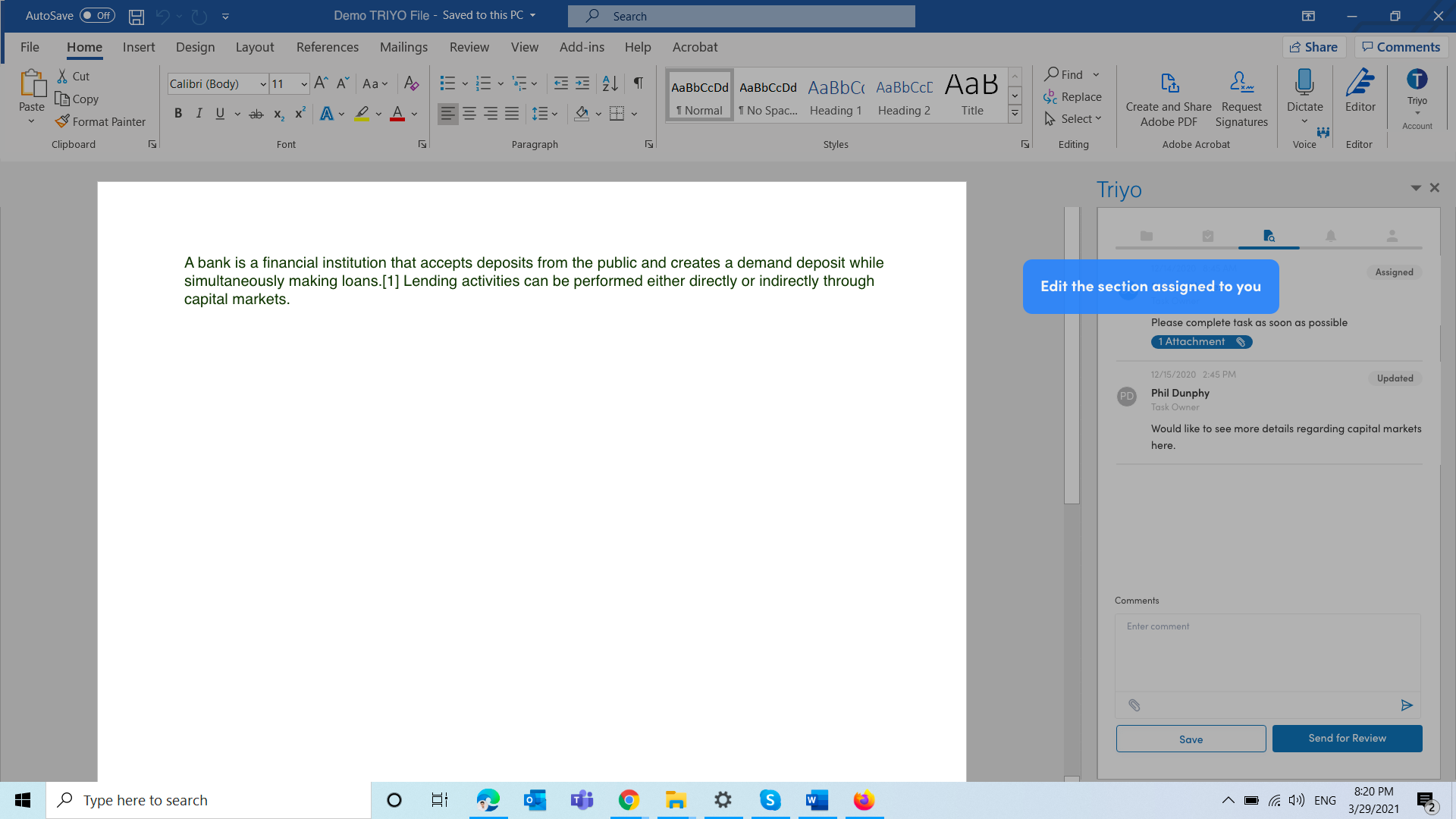Select the Format Painter tool
The image size is (1456, 819).
[100, 121]
